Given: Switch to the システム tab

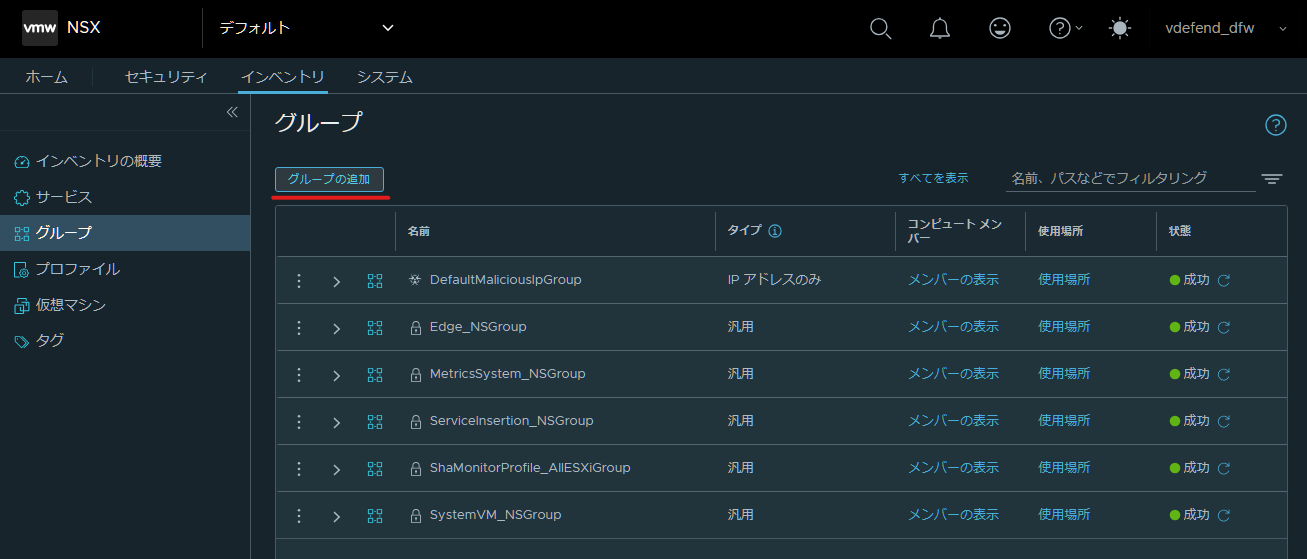Looking at the screenshot, I should pyautogui.click(x=385, y=77).
